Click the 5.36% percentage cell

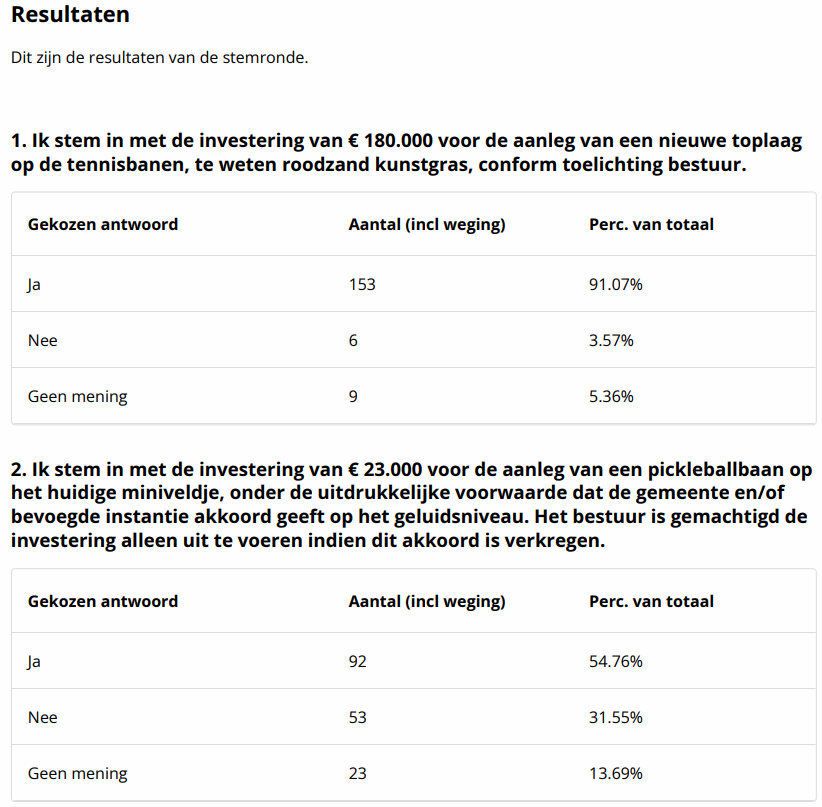(x=612, y=396)
